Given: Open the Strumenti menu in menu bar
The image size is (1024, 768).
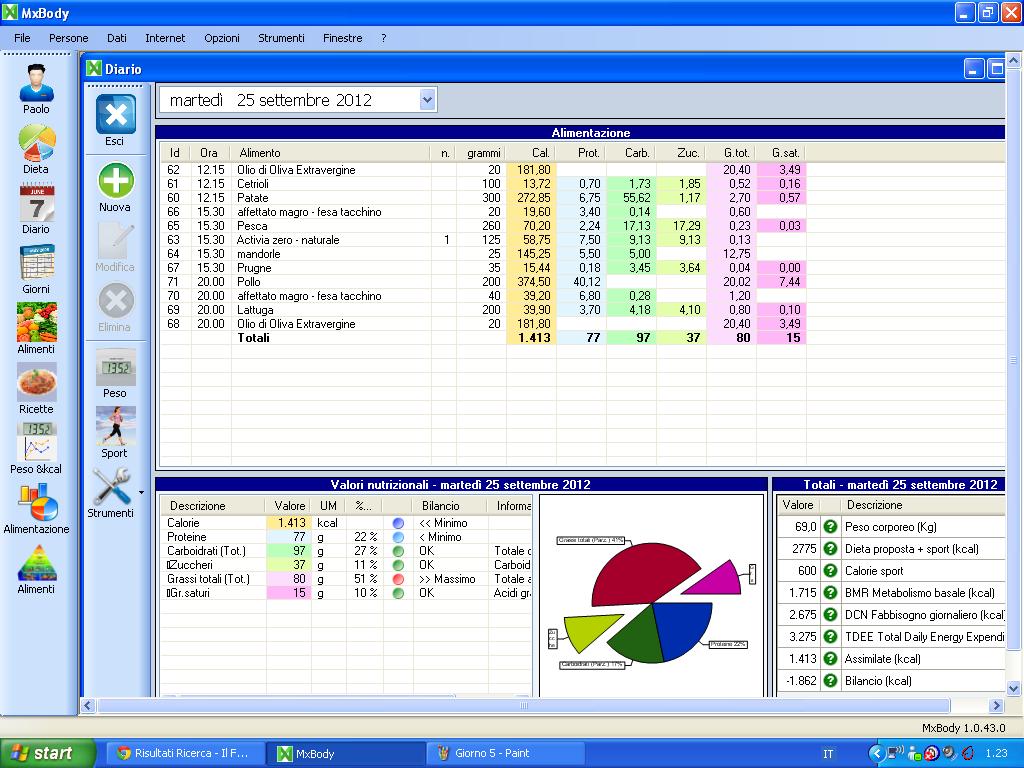Looking at the screenshot, I should 281,38.
